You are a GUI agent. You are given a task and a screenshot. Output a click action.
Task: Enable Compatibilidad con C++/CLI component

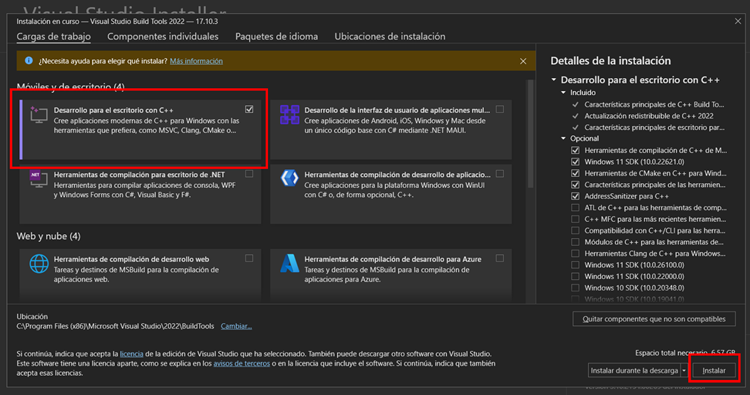[x=575, y=230]
